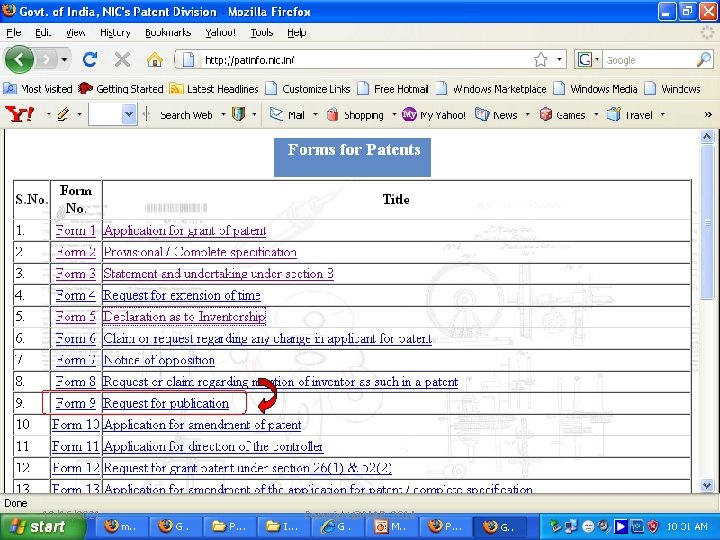Click the Google search input field
The height and width of the screenshot is (540, 720).
[x=648, y=60]
